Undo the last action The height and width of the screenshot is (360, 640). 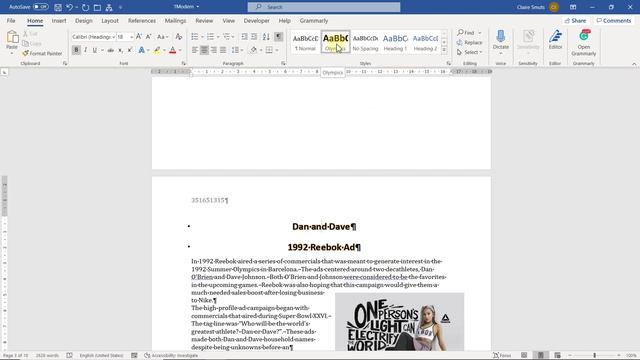coord(69,7)
